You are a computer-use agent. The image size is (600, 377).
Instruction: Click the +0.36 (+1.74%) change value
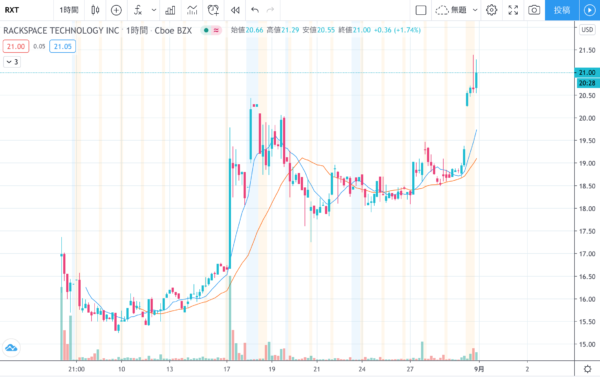pos(397,30)
